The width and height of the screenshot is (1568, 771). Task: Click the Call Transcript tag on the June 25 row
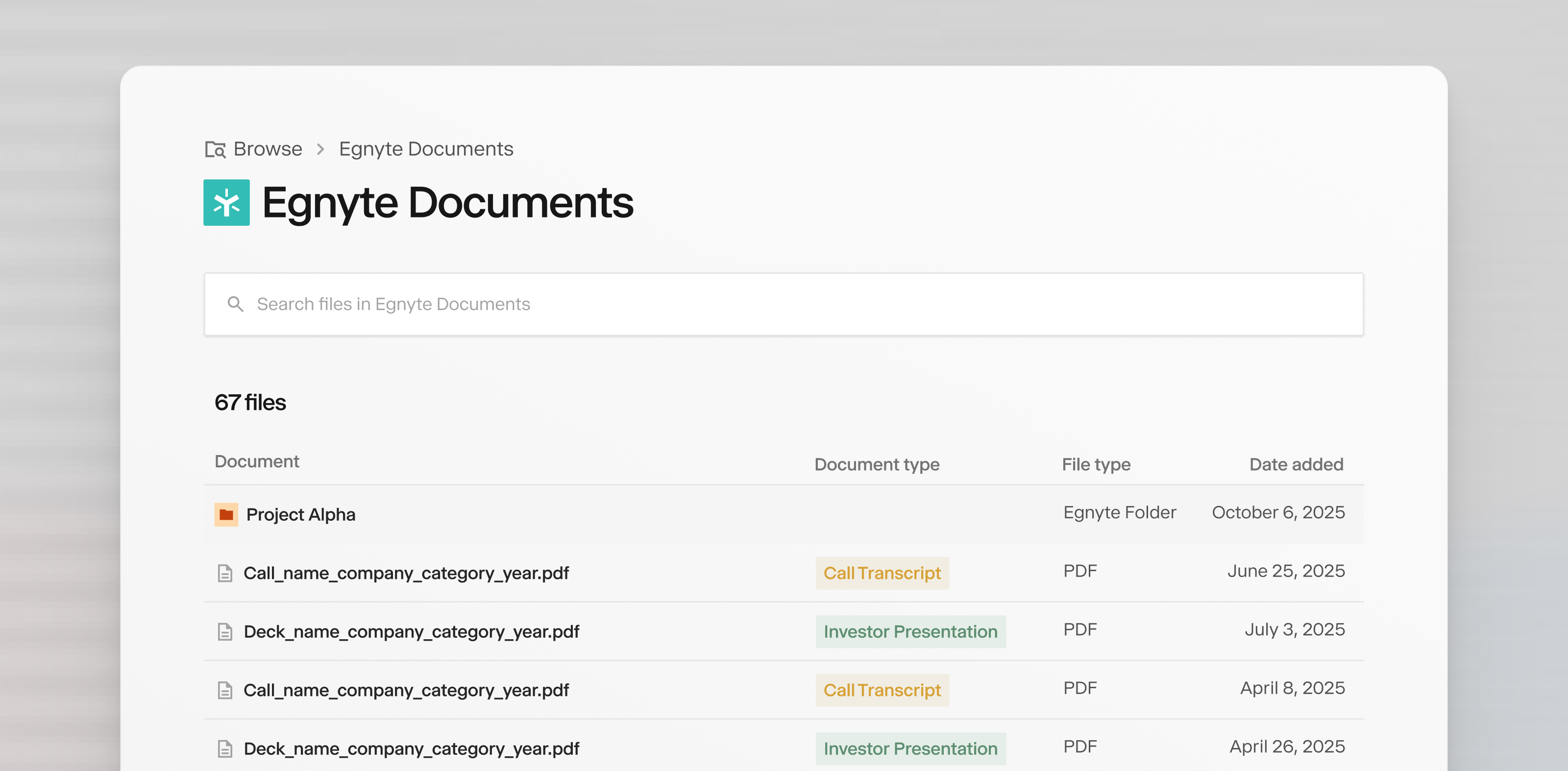point(882,573)
